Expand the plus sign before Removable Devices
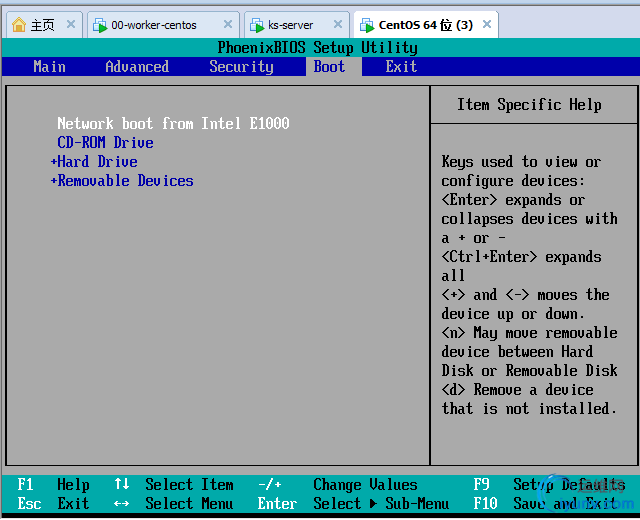The height and width of the screenshot is (520, 640). (53, 181)
